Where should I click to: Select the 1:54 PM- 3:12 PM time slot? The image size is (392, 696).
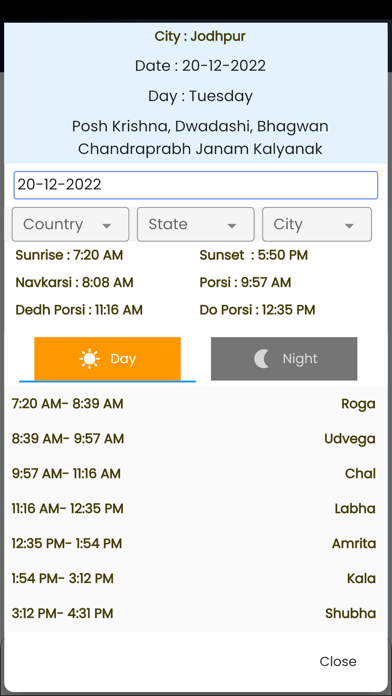(x=196, y=579)
